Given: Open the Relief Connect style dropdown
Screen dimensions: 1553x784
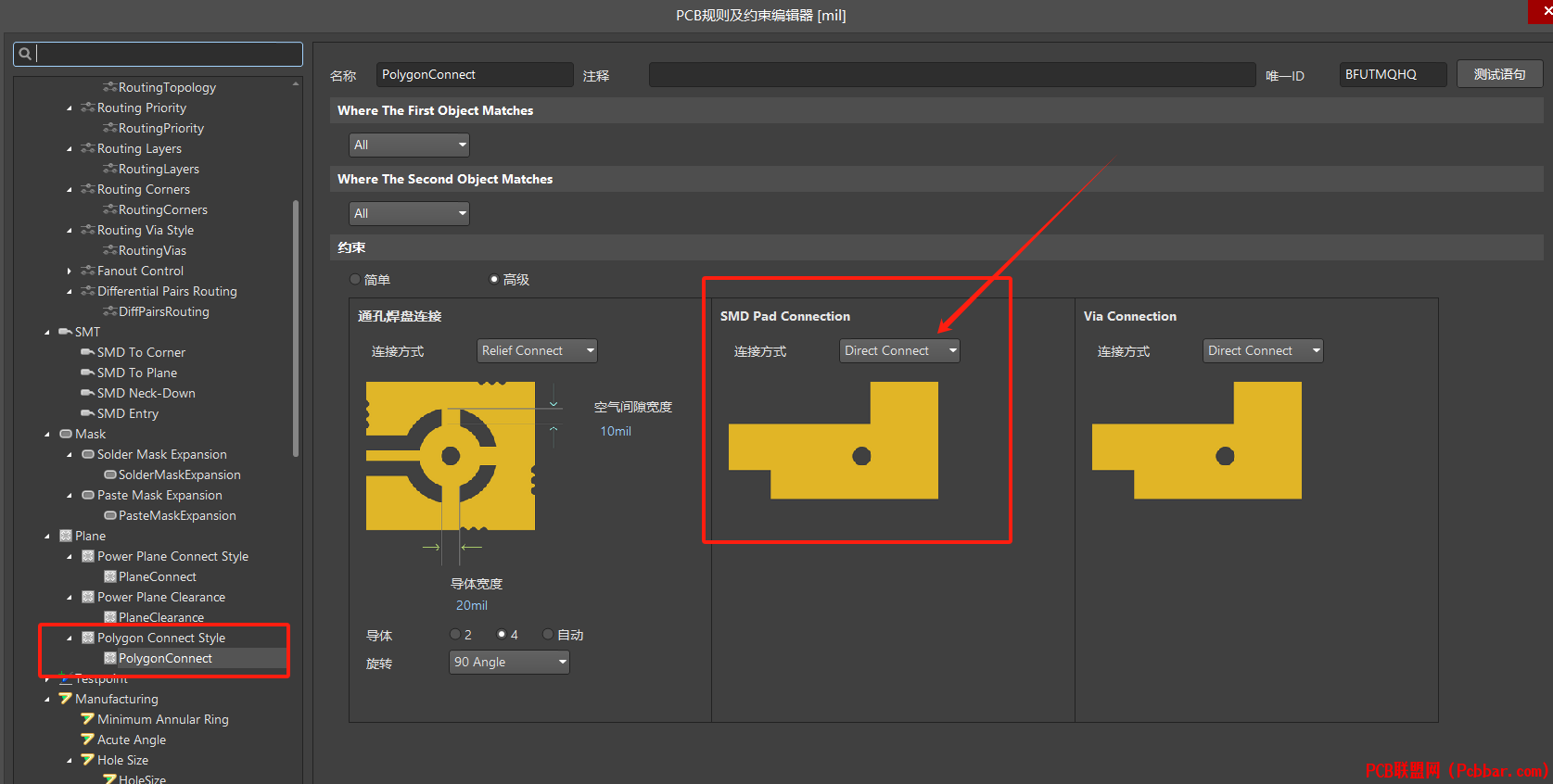Looking at the screenshot, I should point(537,350).
